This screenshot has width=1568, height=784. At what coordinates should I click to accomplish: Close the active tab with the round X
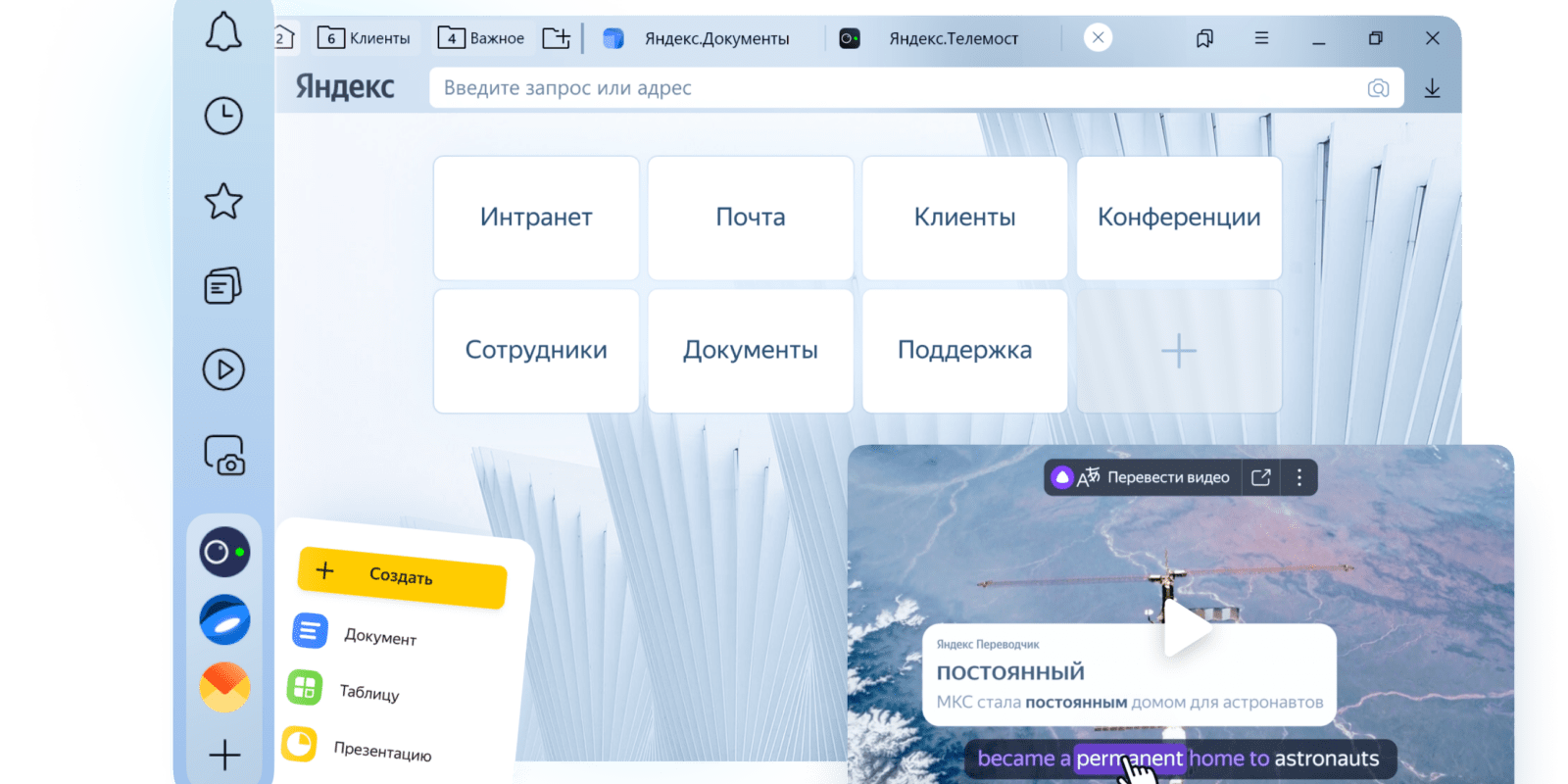coord(1098,38)
